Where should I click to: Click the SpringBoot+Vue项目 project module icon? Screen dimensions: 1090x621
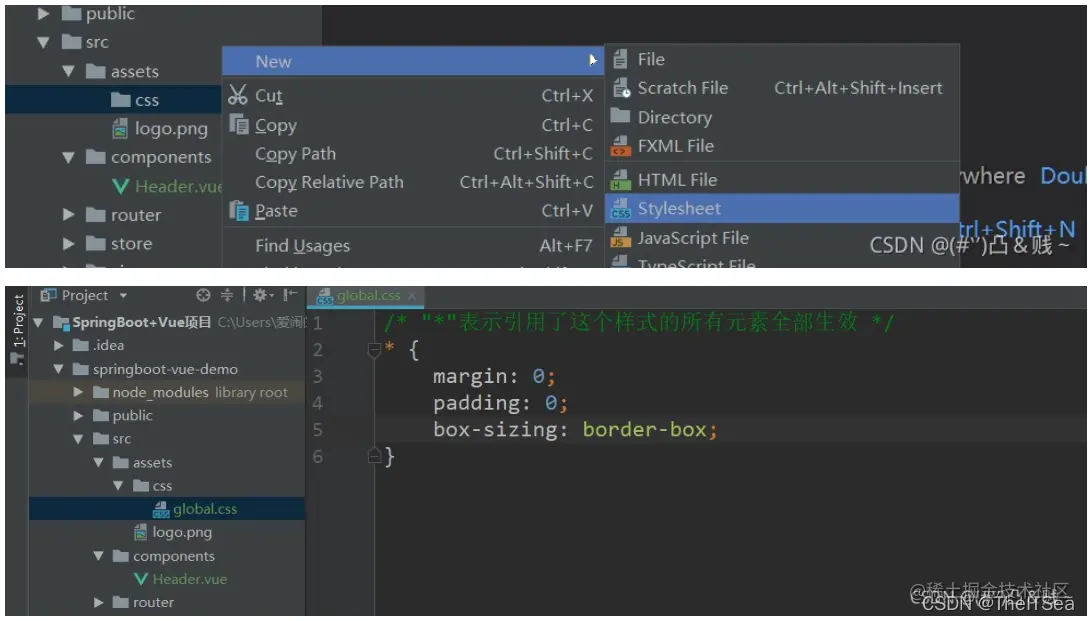coord(61,322)
